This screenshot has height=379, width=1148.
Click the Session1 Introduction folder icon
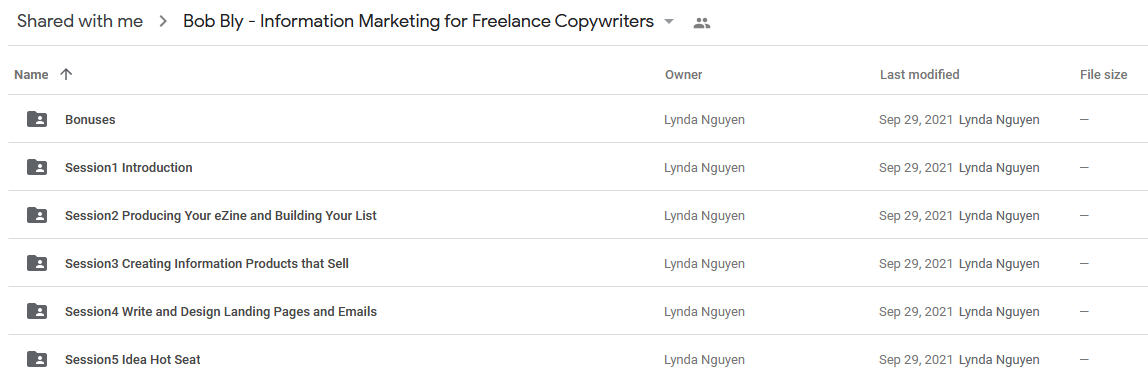coord(37,168)
